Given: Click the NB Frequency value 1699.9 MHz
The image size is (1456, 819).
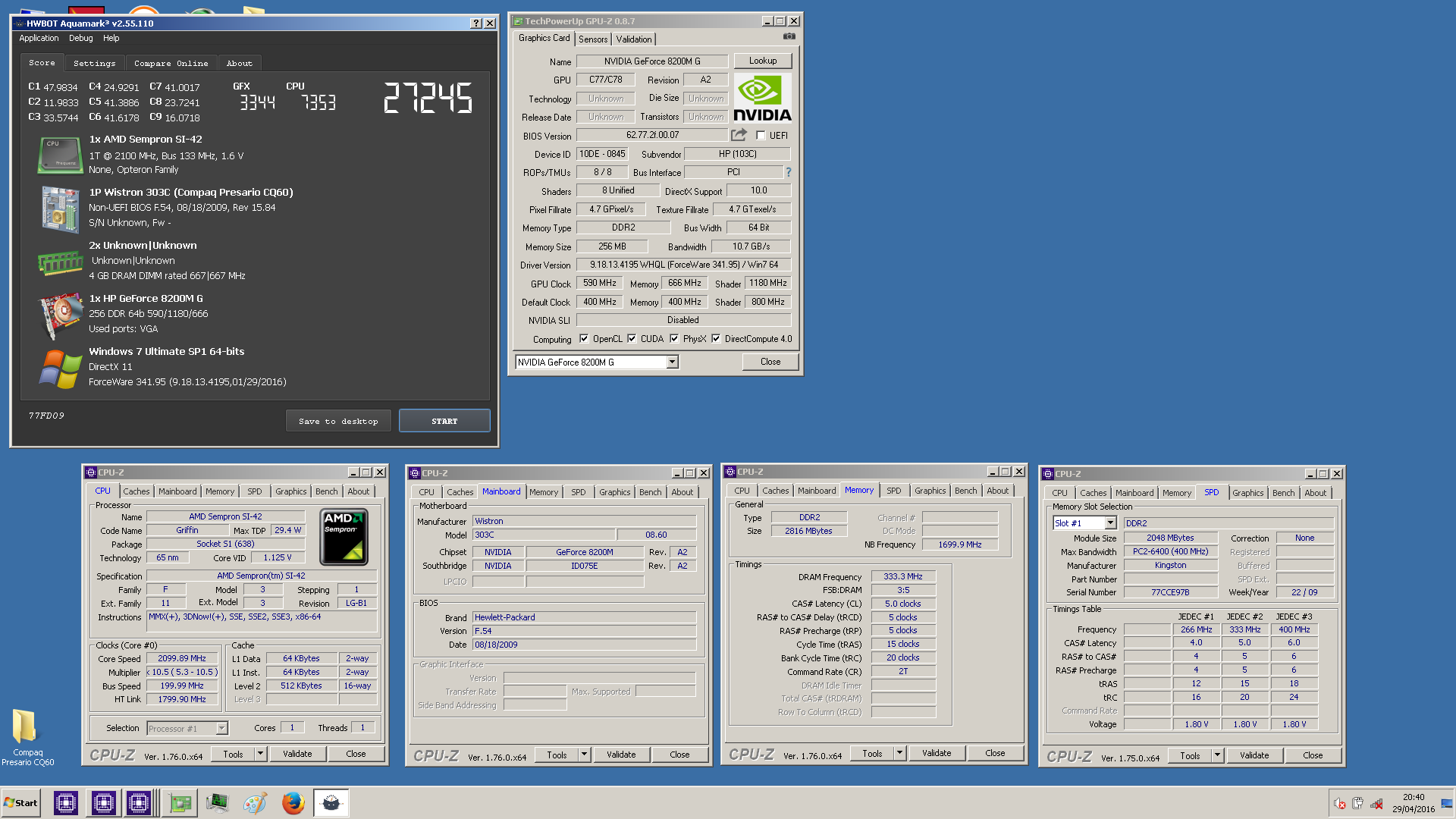Looking at the screenshot, I should (959, 544).
